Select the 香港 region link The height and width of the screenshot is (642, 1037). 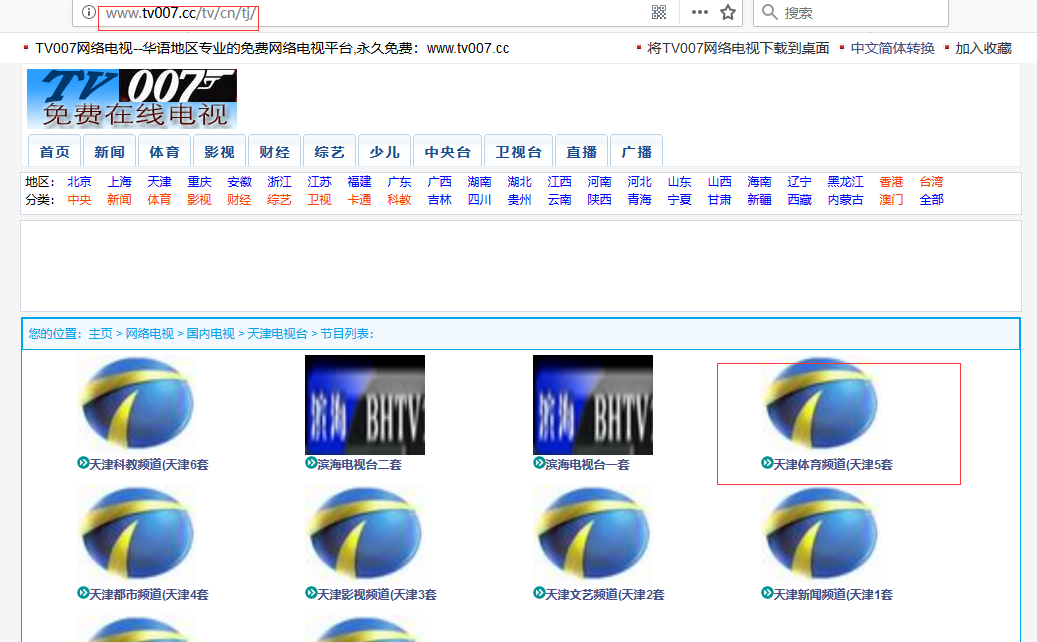[891, 182]
